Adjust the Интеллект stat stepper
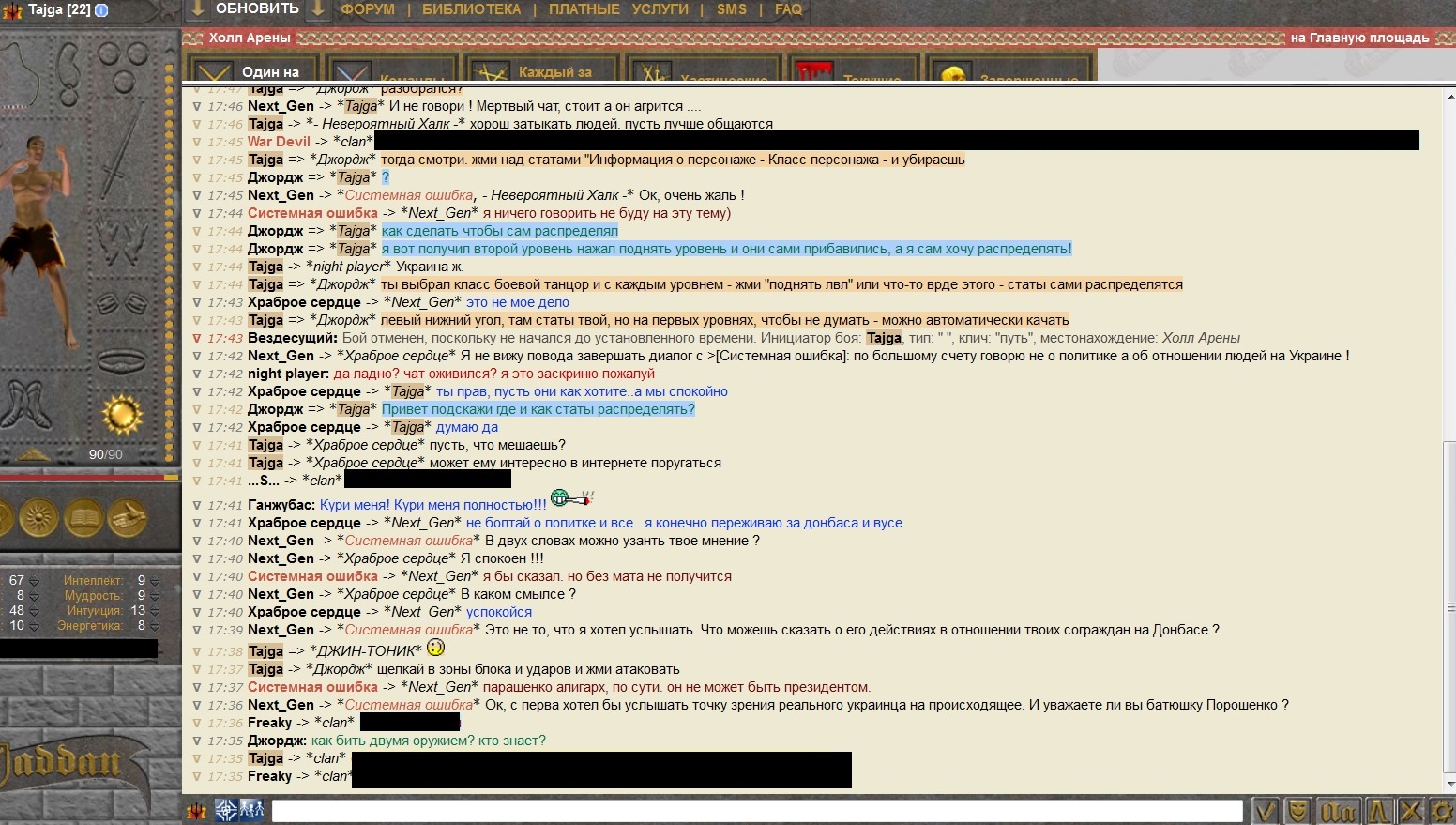Image resolution: width=1456 pixels, height=825 pixels. (154, 581)
